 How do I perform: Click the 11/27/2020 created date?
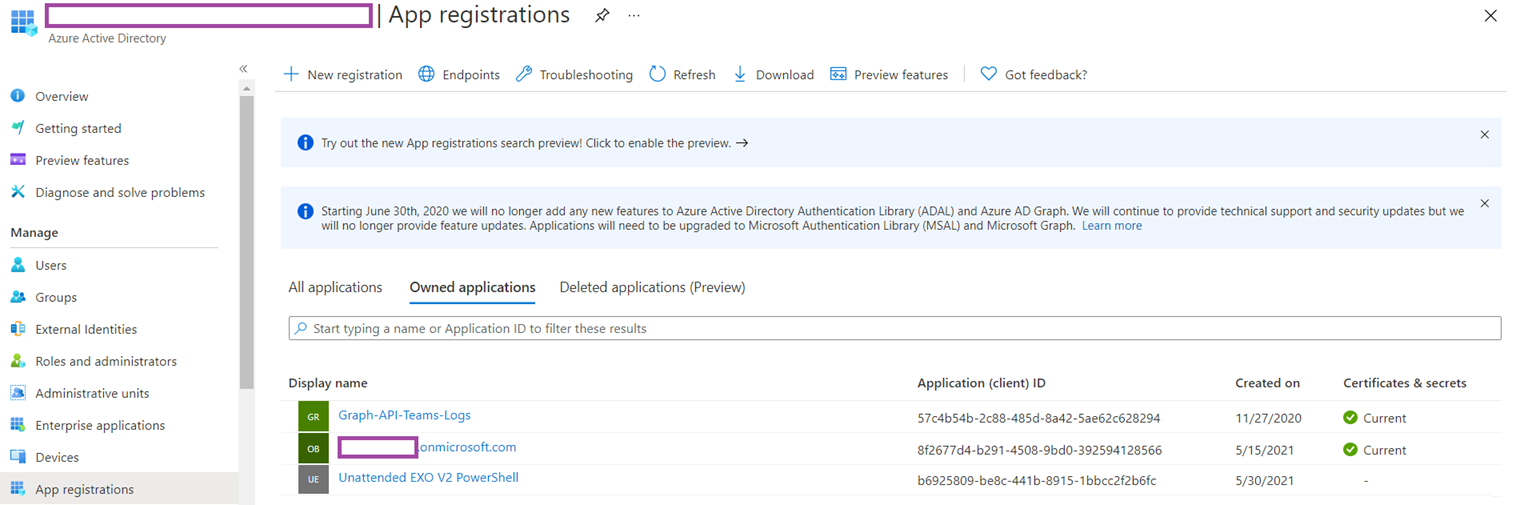(x=1268, y=418)
